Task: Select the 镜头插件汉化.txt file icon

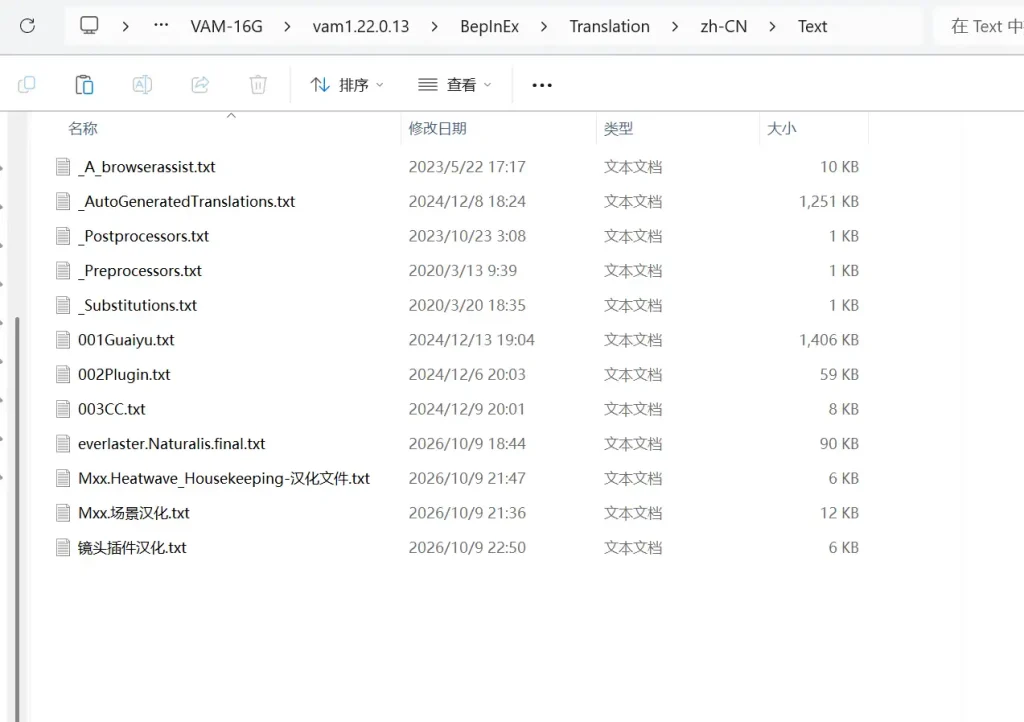Action: 63,548
